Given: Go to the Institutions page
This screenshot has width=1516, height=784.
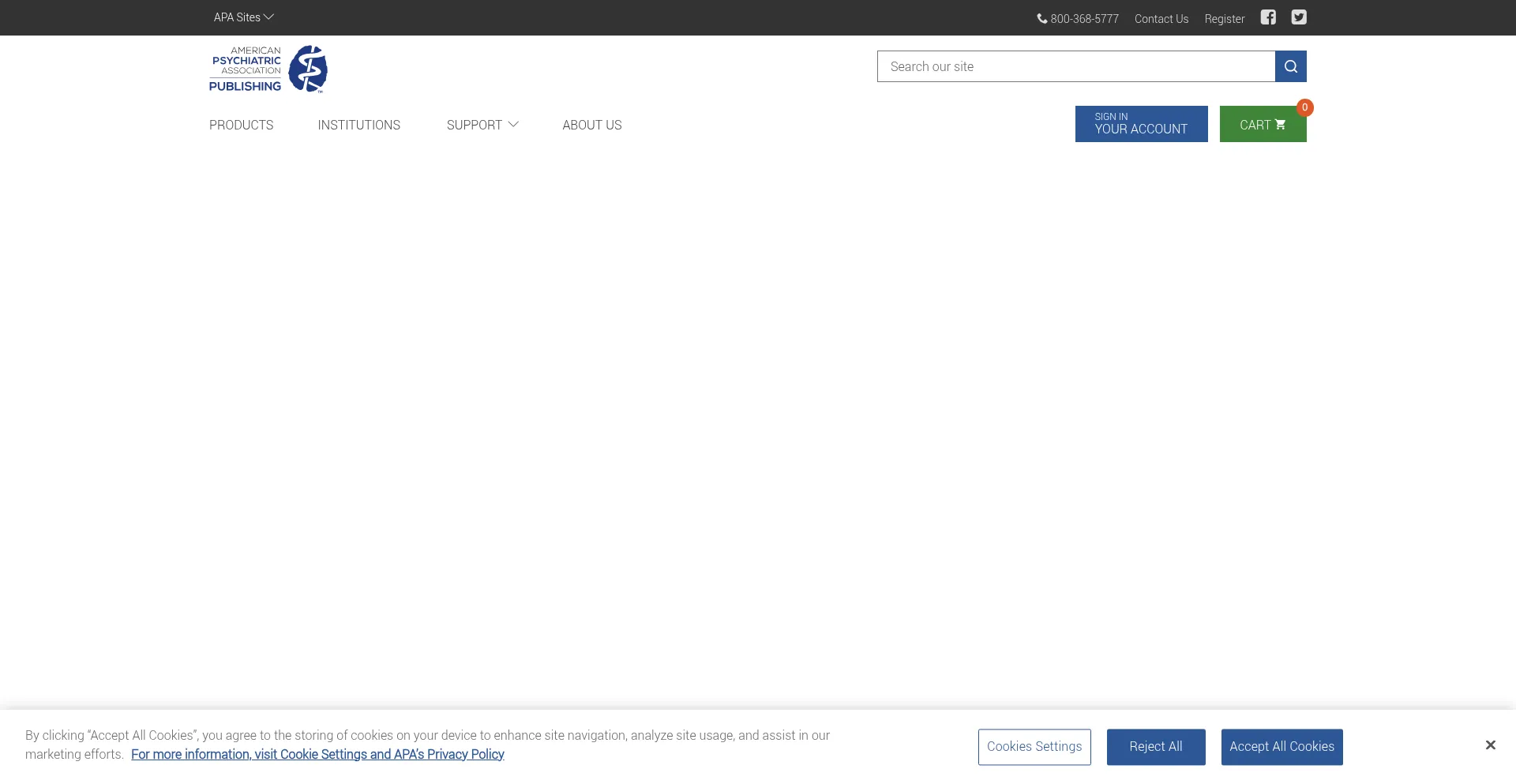Looking at the screenshot, I should coord(358,125).
